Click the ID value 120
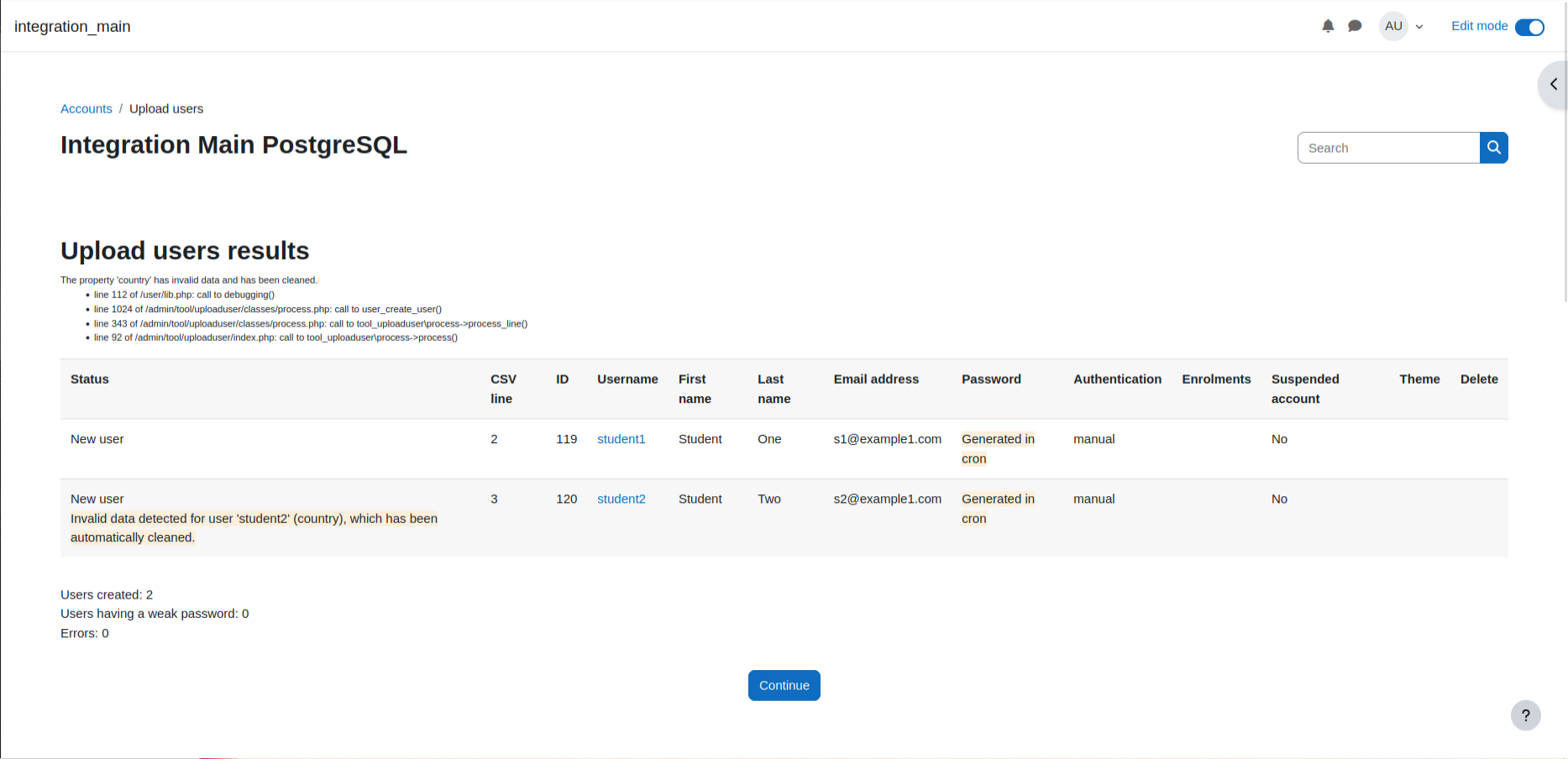This screenshot has width=1568, height=759. point(567,499)
